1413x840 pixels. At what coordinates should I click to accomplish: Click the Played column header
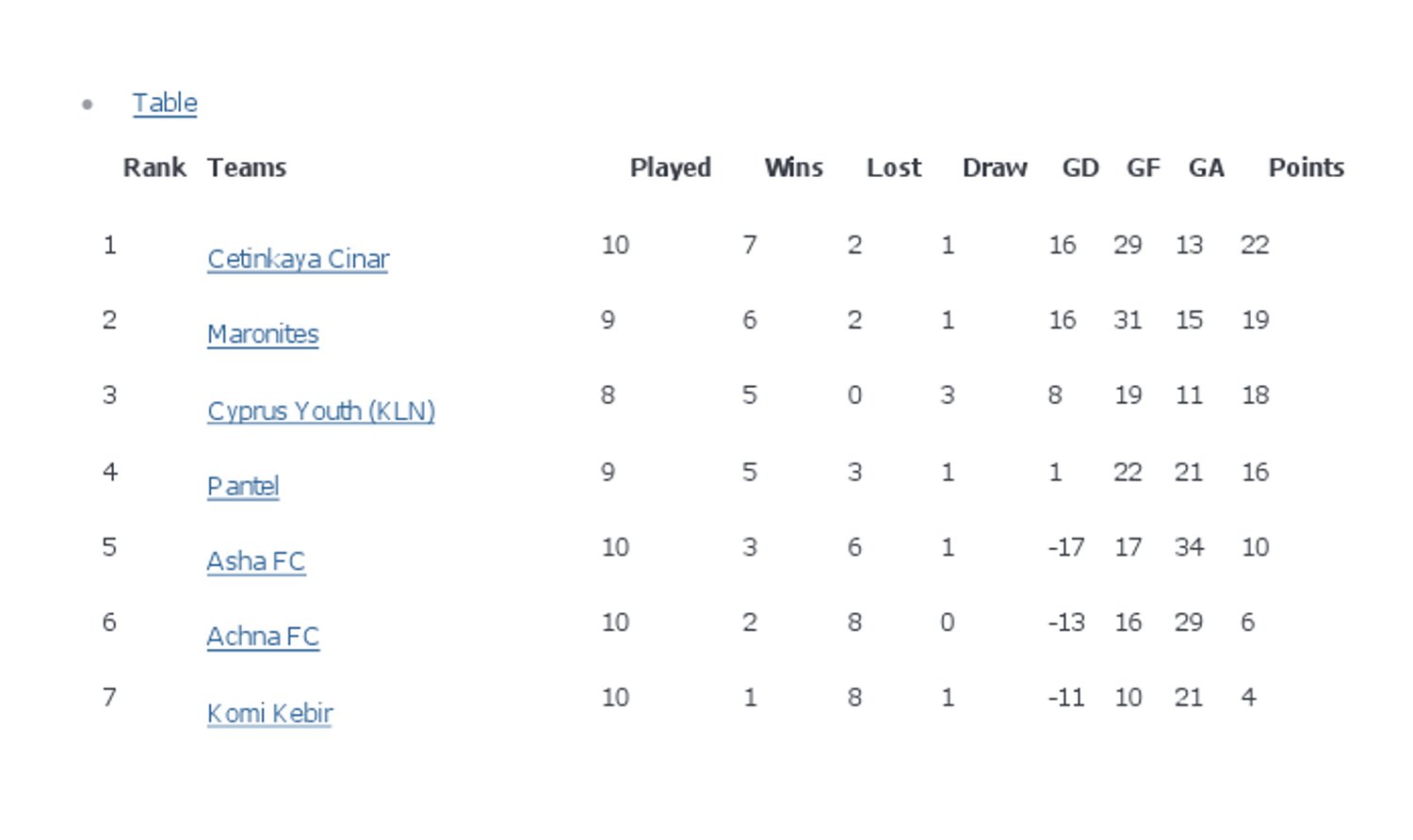671,168
